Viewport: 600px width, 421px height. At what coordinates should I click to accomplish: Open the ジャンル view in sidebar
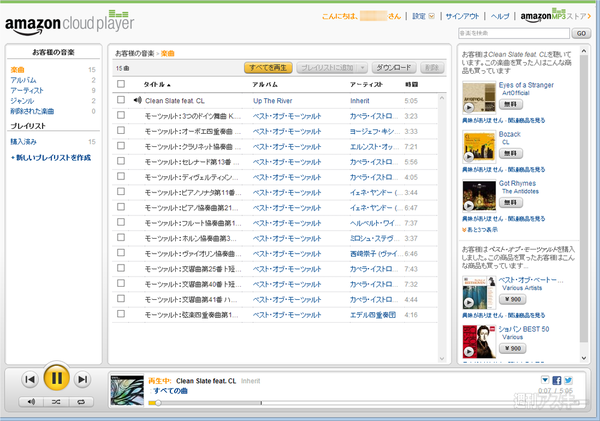pos(22,101)
